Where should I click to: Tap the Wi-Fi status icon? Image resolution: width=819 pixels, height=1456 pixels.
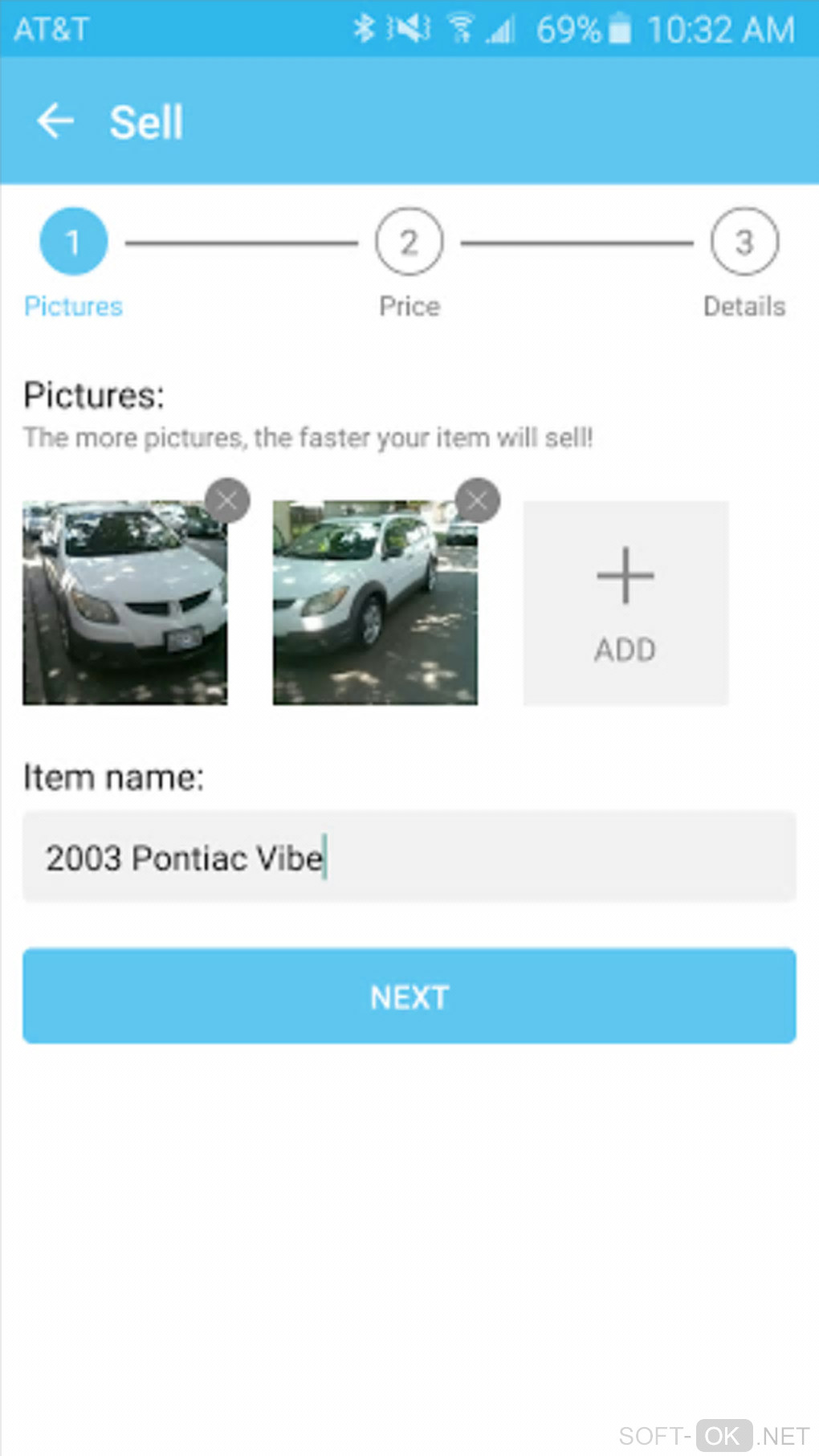[x=460, y=29]
